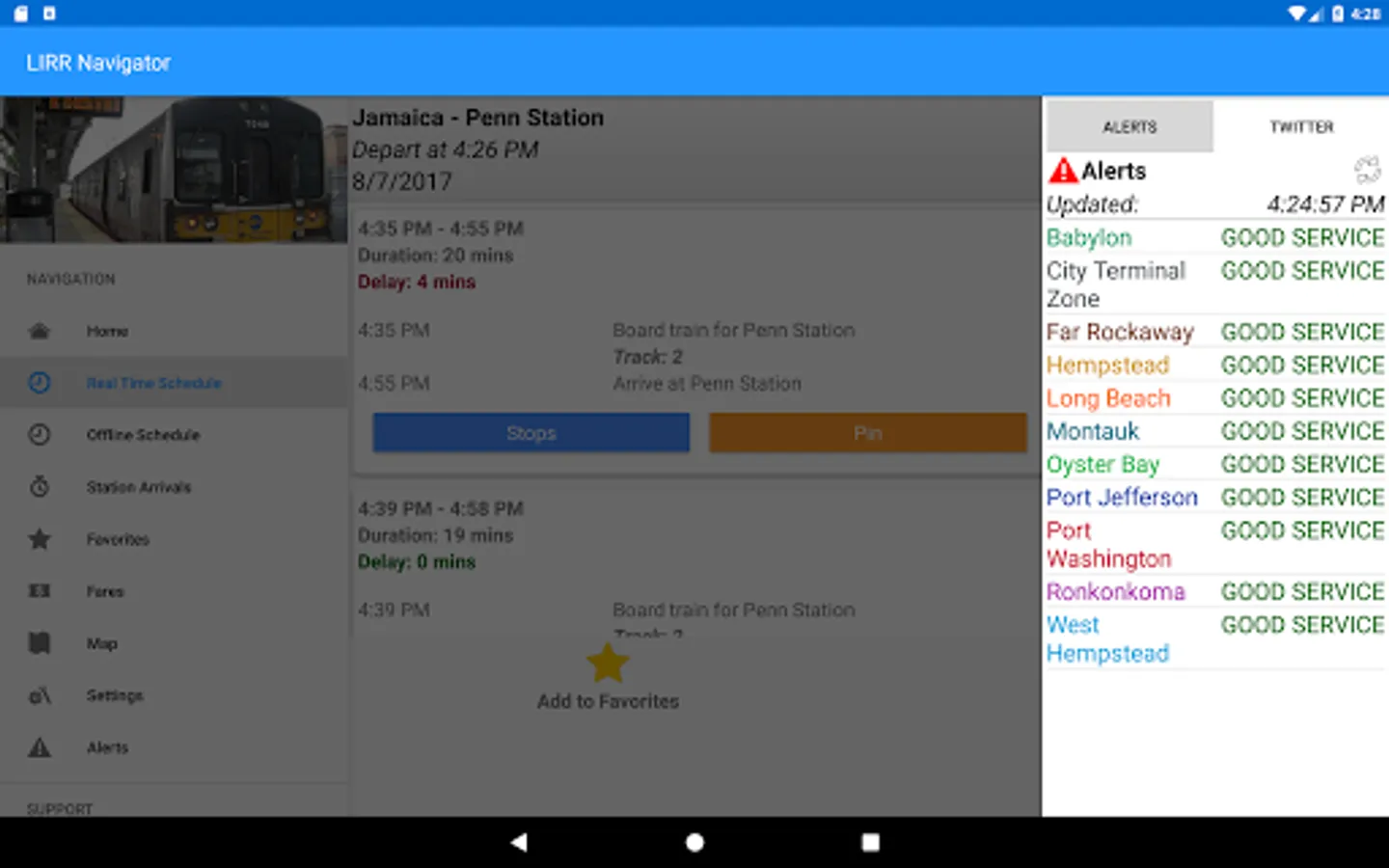Viewport: 1389px width, 868px height.
Task: Open Map in the navigation menu
Action: click(174, 643)
